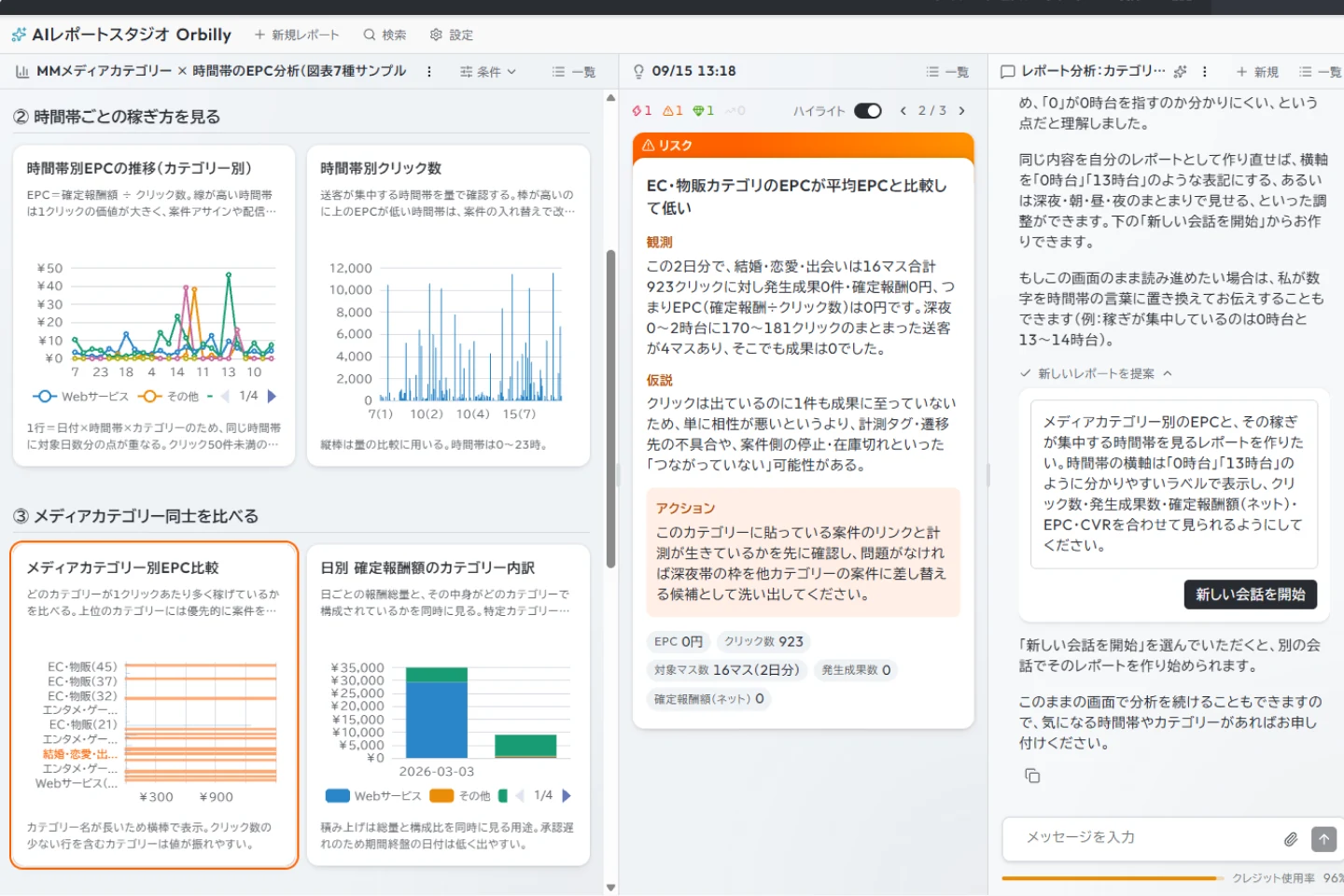
Task: Open the 一覧 list in insights panel
Action: click(x=946, y=71)
